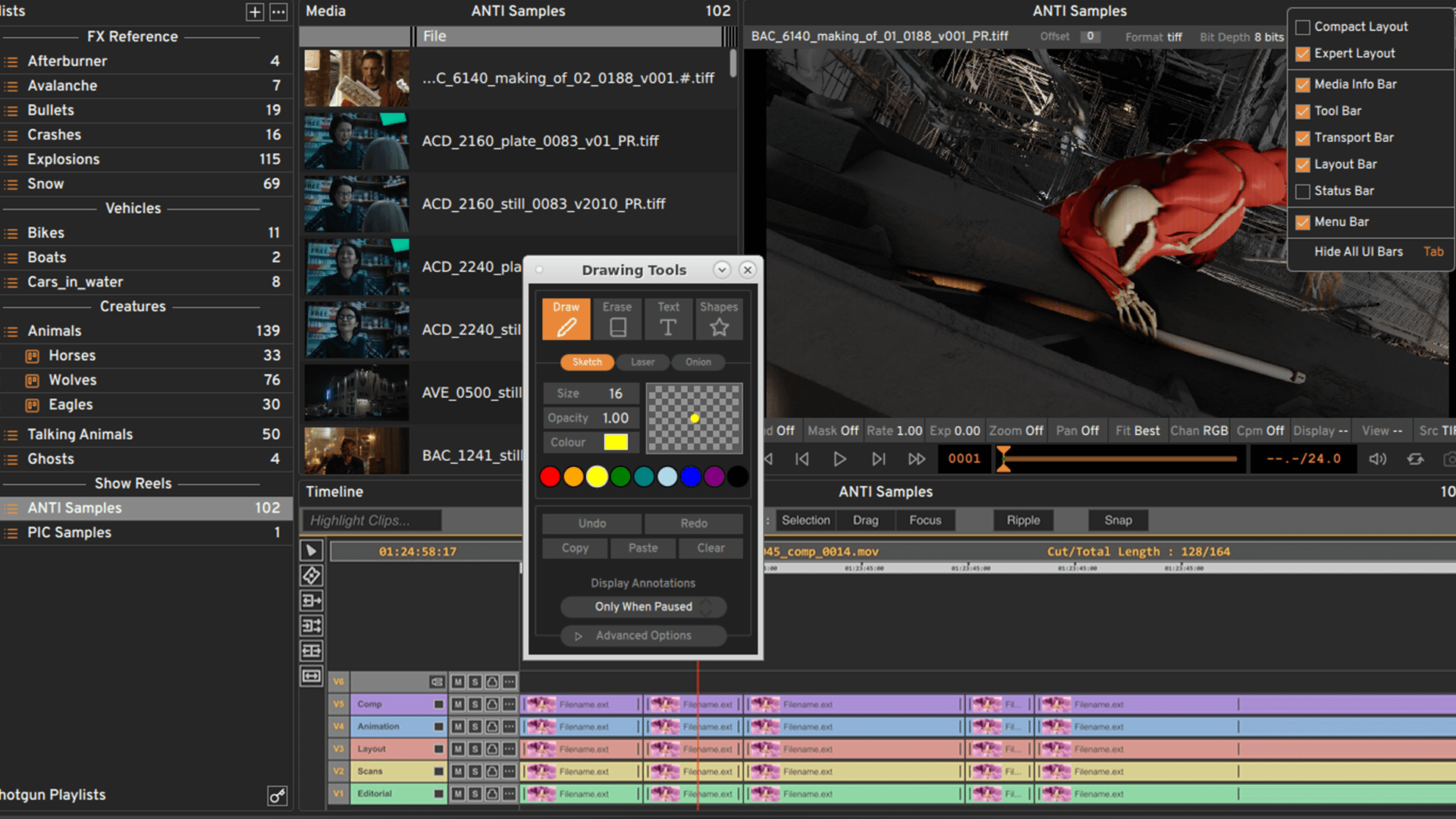This screenshot has width=1456, height=819.
Task: Collapse Drawing Tools with chevron button
Action: point(722,270)
